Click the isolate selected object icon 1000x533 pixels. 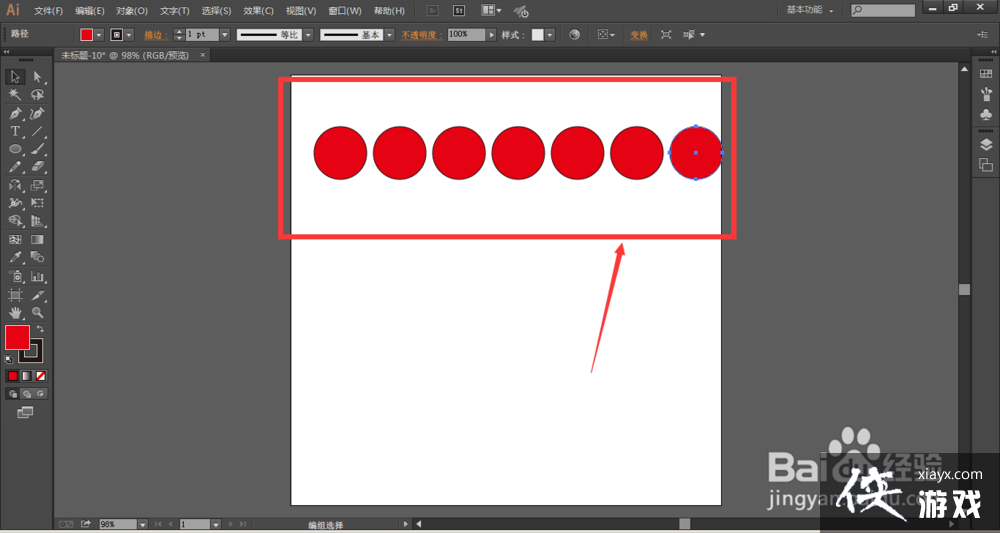666,34
